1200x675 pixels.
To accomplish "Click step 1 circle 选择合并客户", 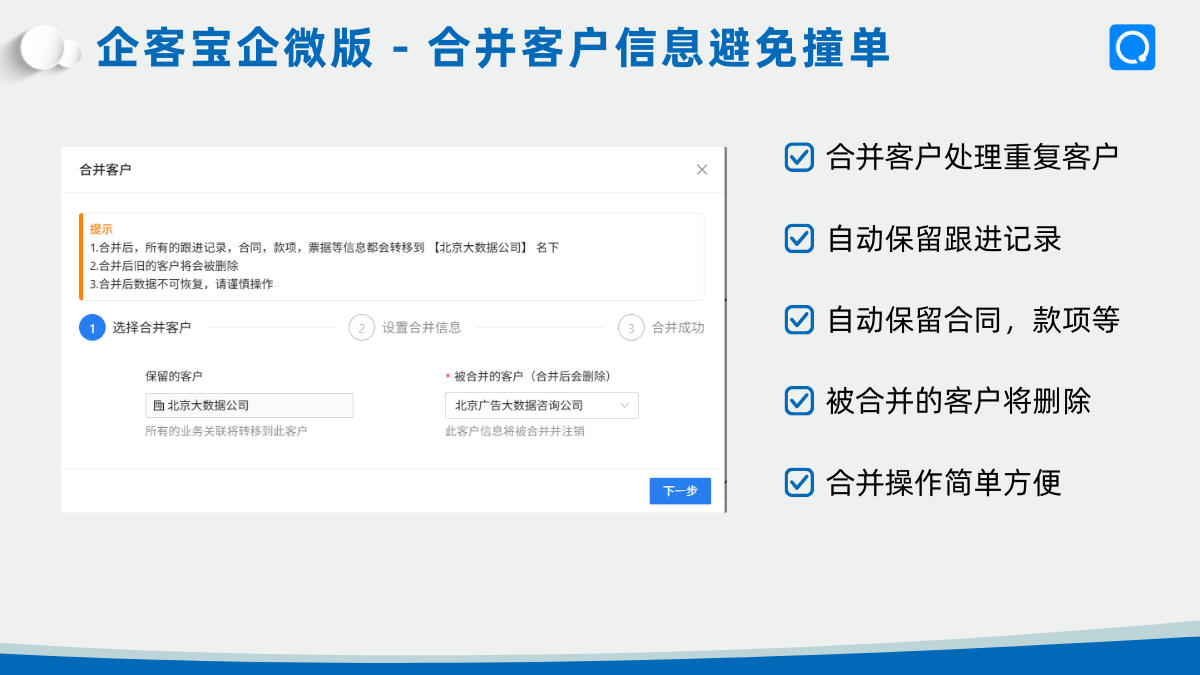I will (x=92, y=328).
